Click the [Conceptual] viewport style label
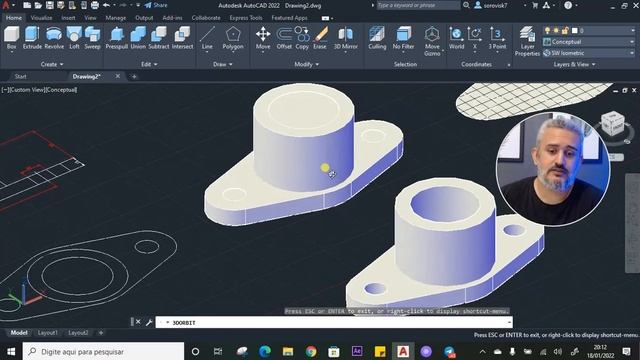Screen dimensions: 640x360 [61, 90]
